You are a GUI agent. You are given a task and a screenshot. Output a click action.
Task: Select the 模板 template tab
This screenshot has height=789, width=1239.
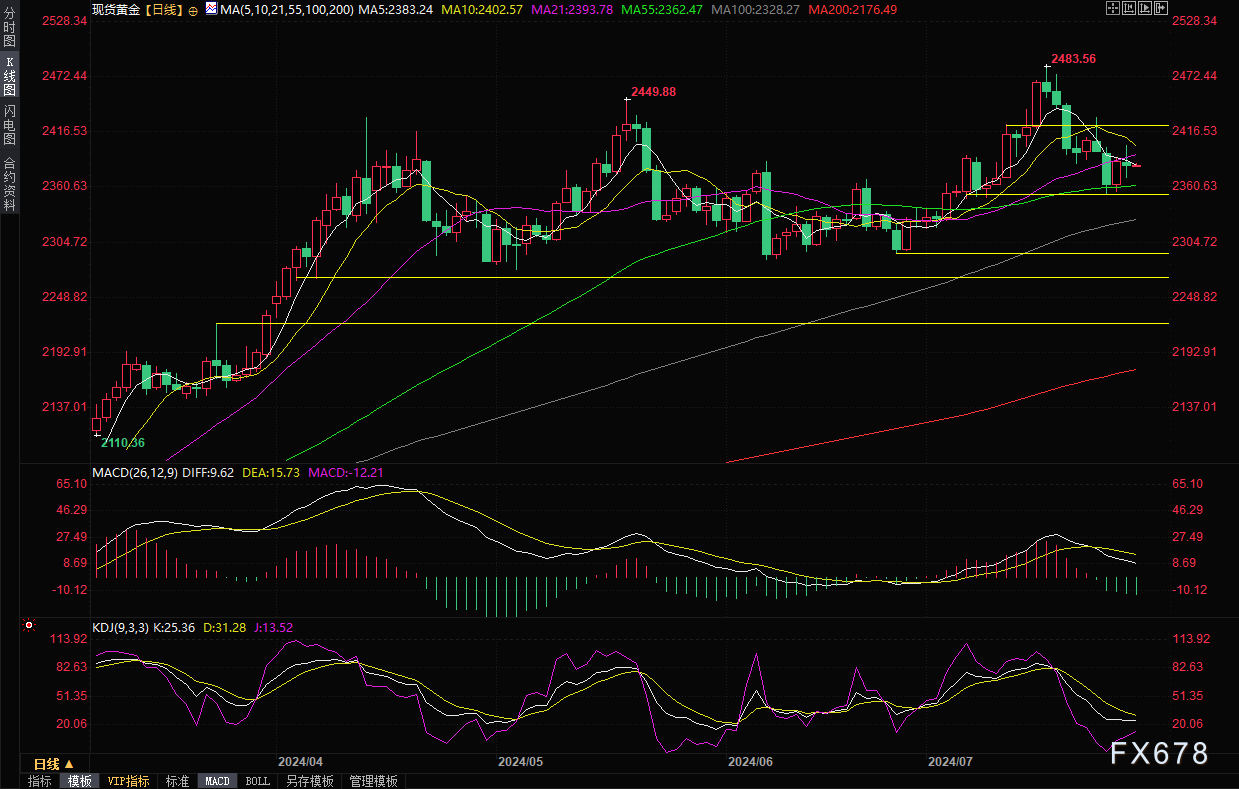click(79, 781)
